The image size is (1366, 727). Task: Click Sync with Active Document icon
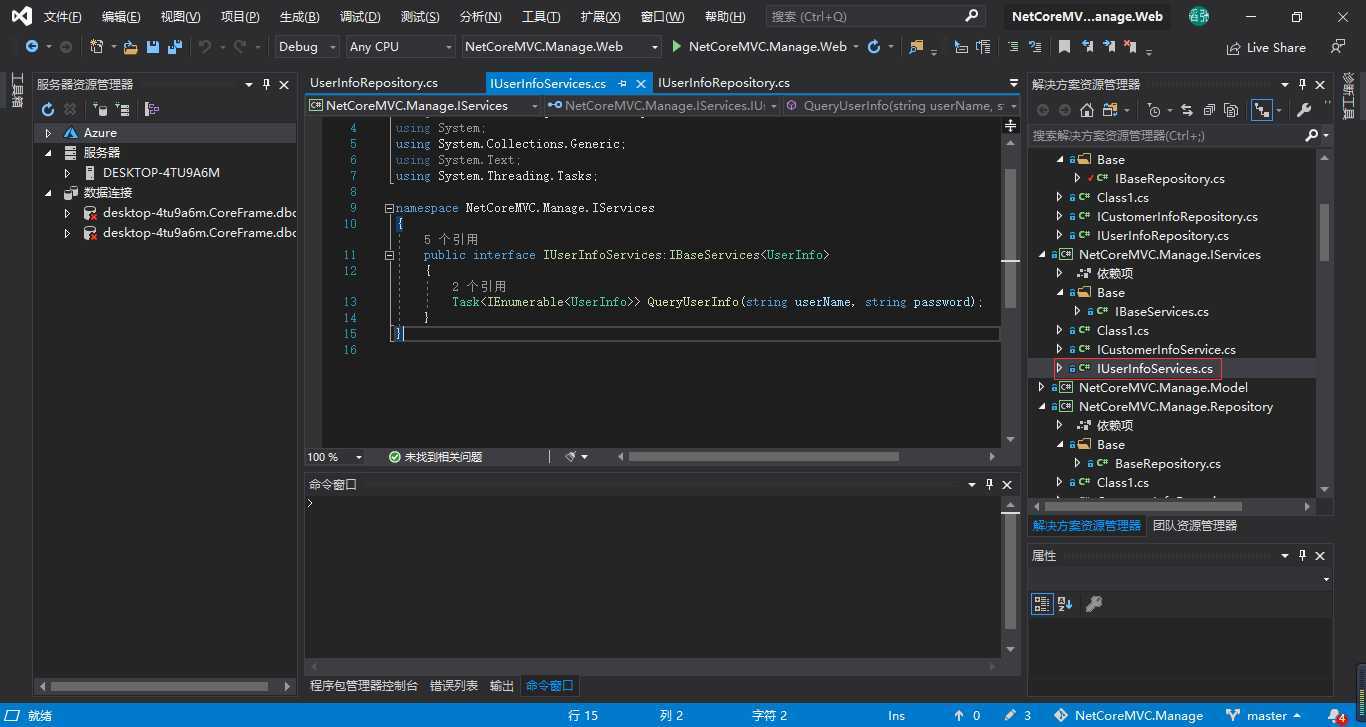pyautogui.click(x=1187, y=110)
